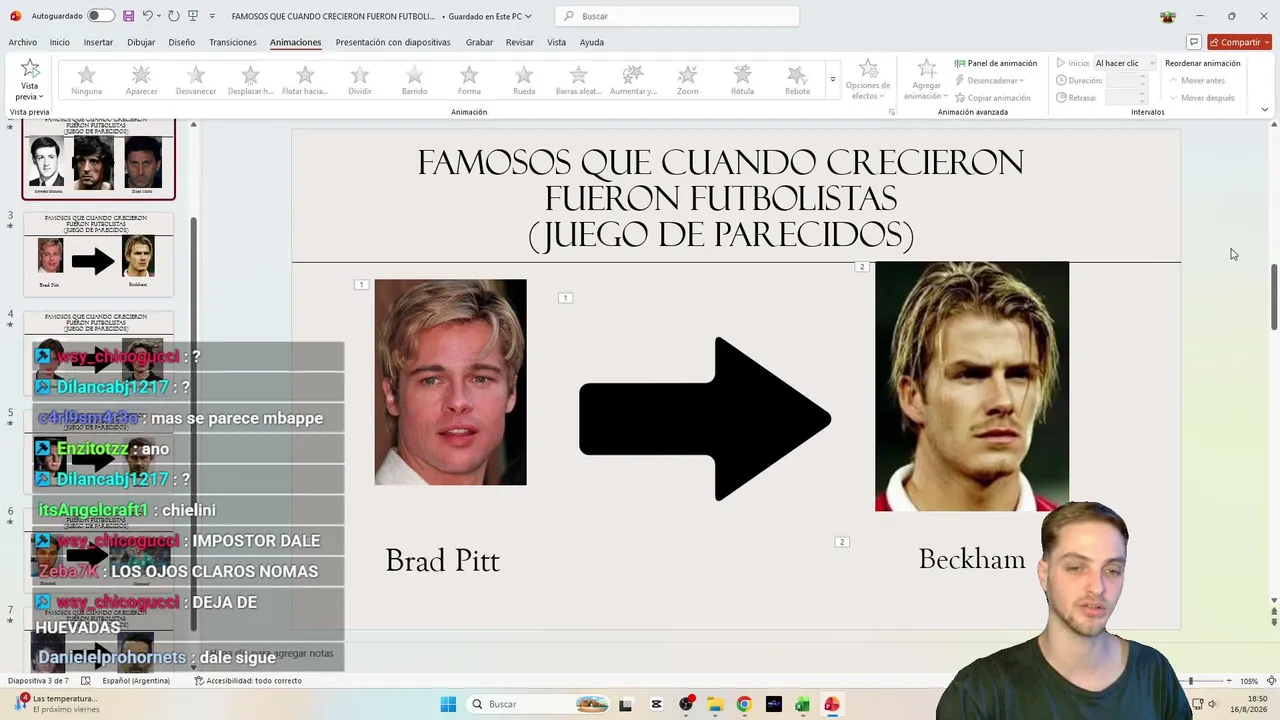Click the Vista previa animation button

tap(30, 79)
